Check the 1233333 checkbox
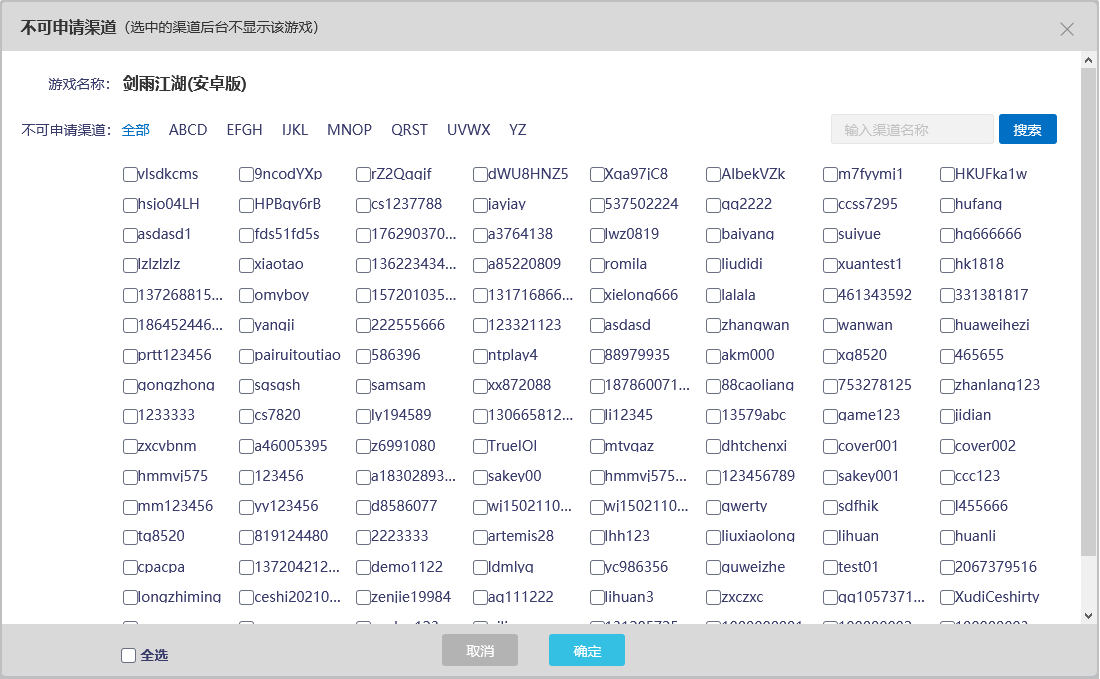This screenshot has width=1100, height=679. pyautogui.click(x=130, y=417)
